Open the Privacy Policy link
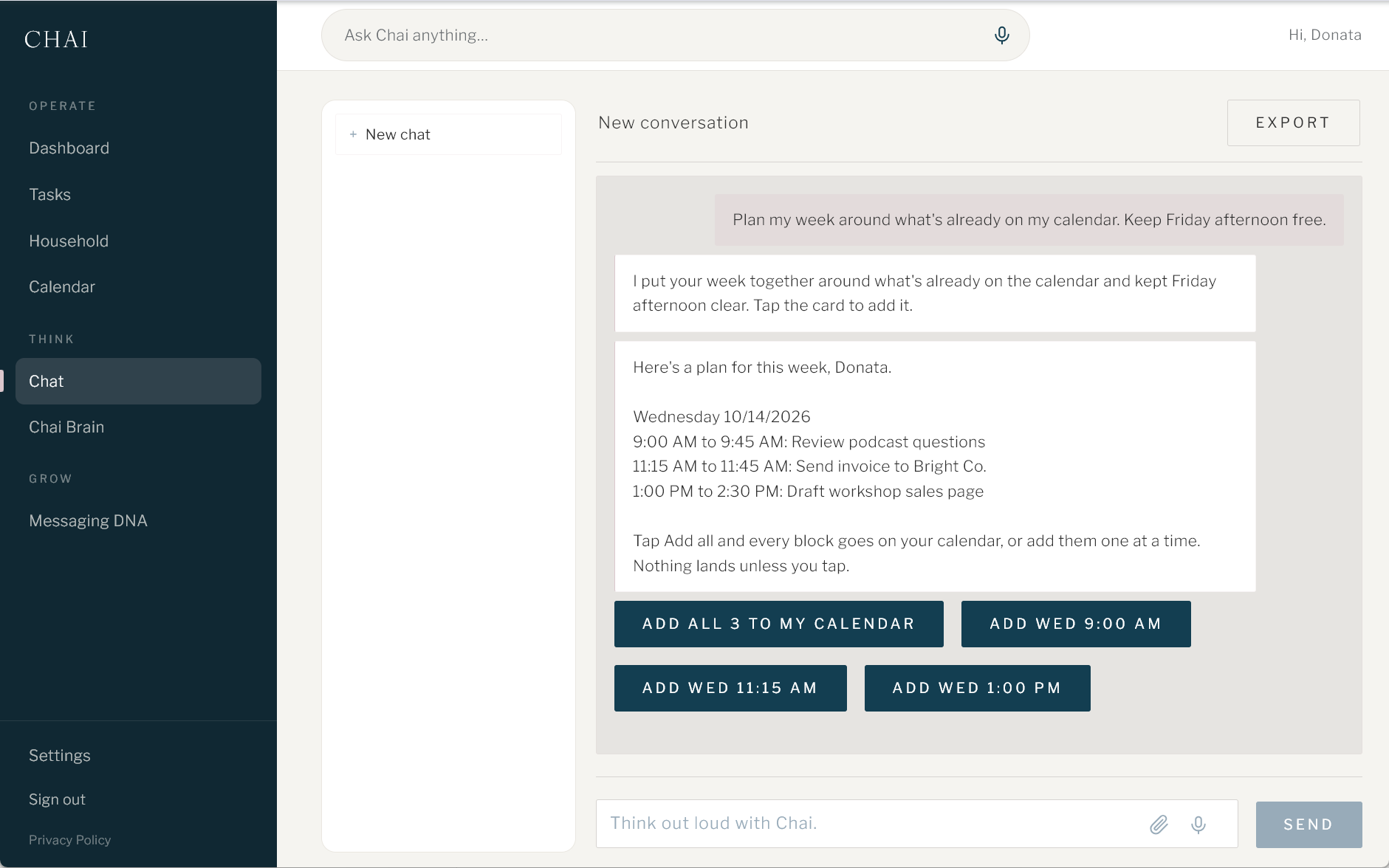This screenshot has height=868, width=1389. click(69, 840)
